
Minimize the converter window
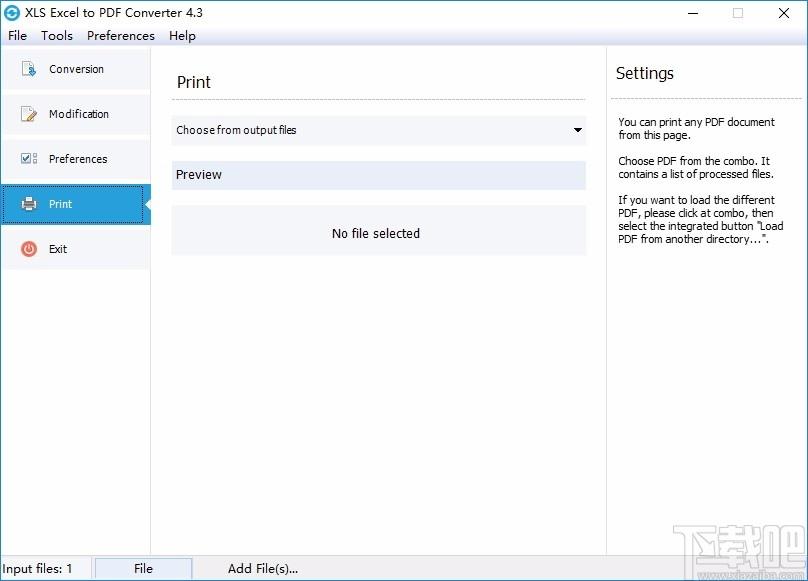[693, 13]
